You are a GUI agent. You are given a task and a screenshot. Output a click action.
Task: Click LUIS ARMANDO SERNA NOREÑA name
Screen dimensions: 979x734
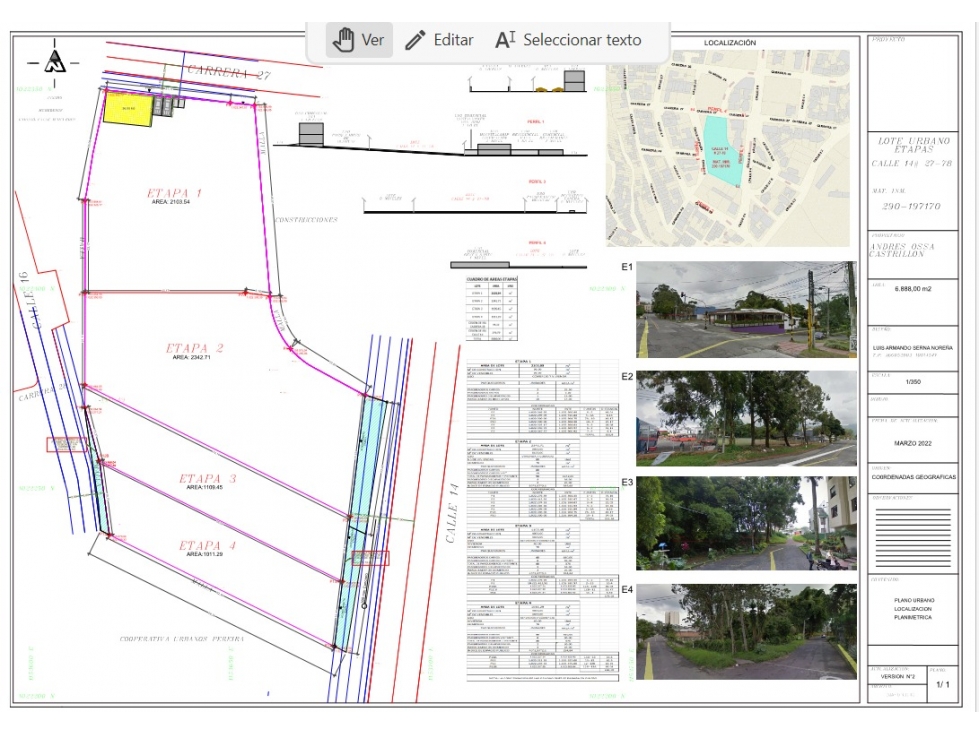click(x=912, y=348)
